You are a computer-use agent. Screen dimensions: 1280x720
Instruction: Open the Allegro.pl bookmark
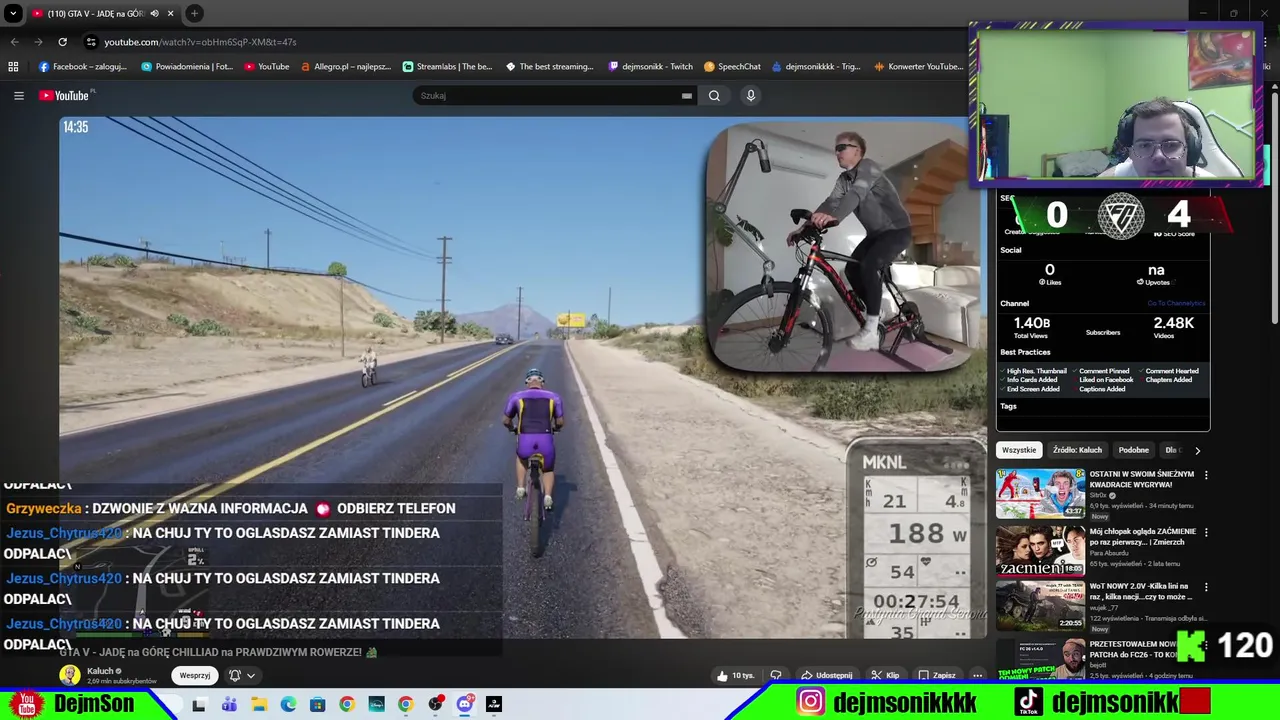tap(346, 67)
